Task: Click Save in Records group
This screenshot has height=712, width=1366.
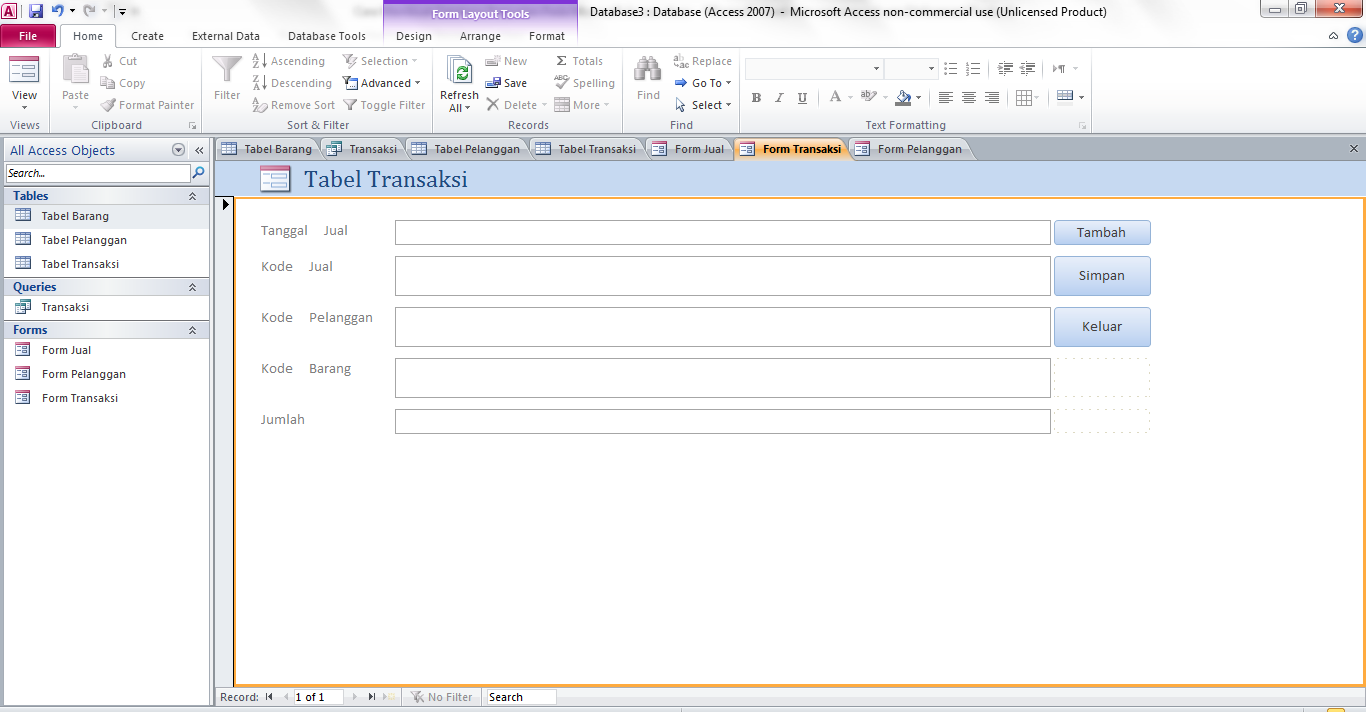Action: 506,83
